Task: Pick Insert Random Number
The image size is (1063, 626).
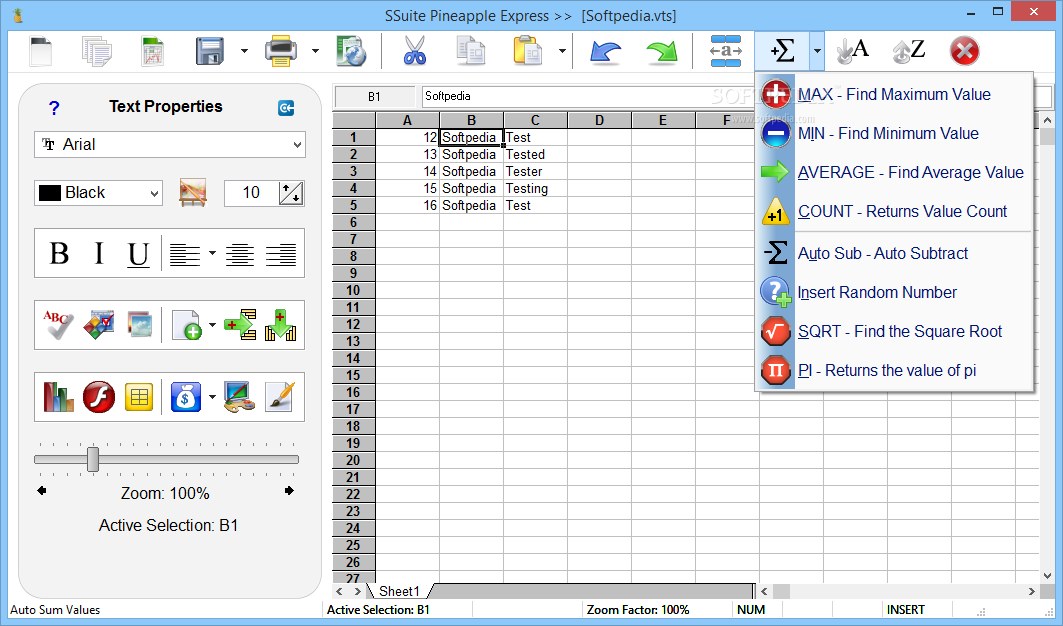Action: point(894,292)
